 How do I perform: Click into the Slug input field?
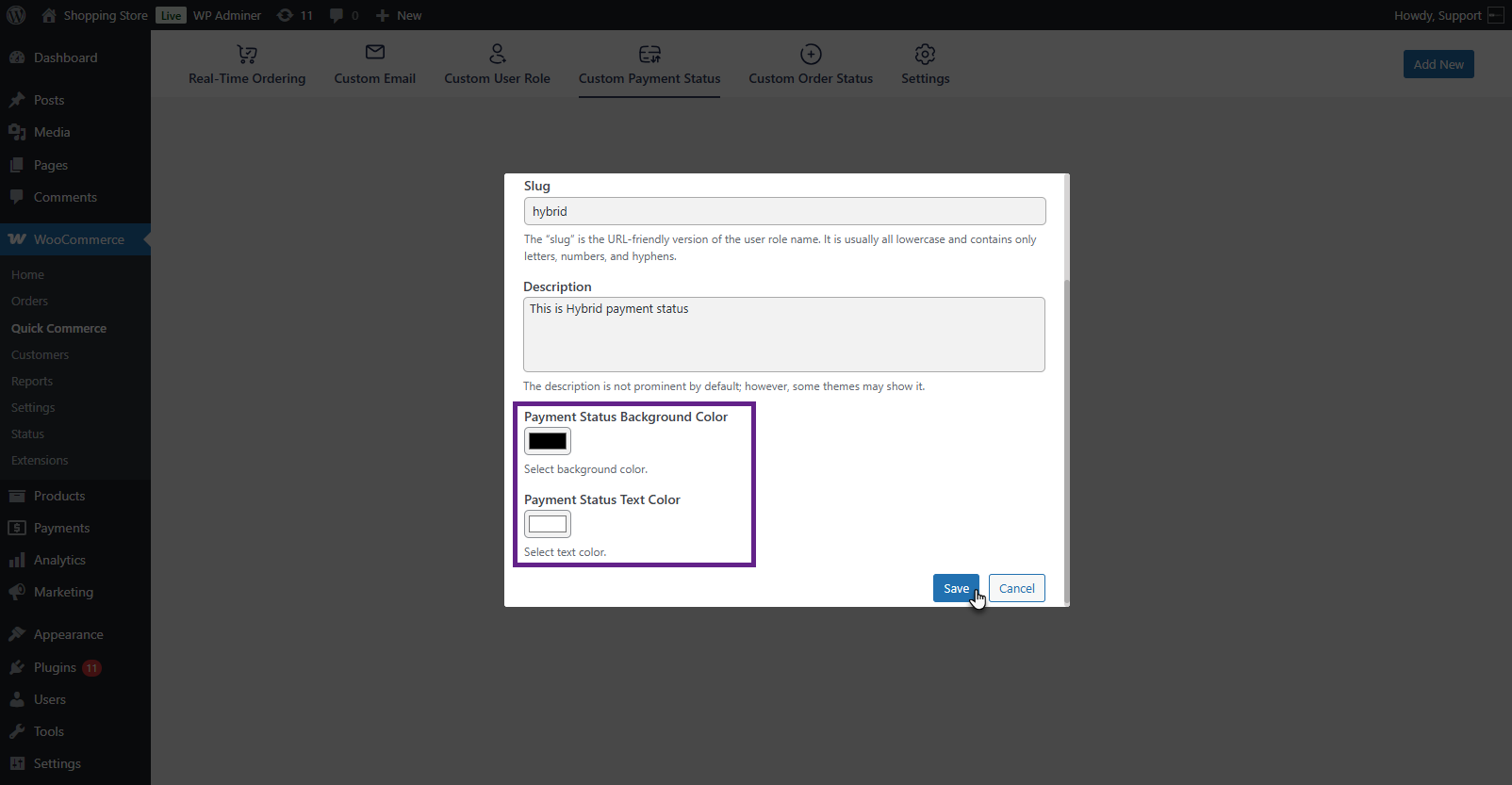point(784,211)
